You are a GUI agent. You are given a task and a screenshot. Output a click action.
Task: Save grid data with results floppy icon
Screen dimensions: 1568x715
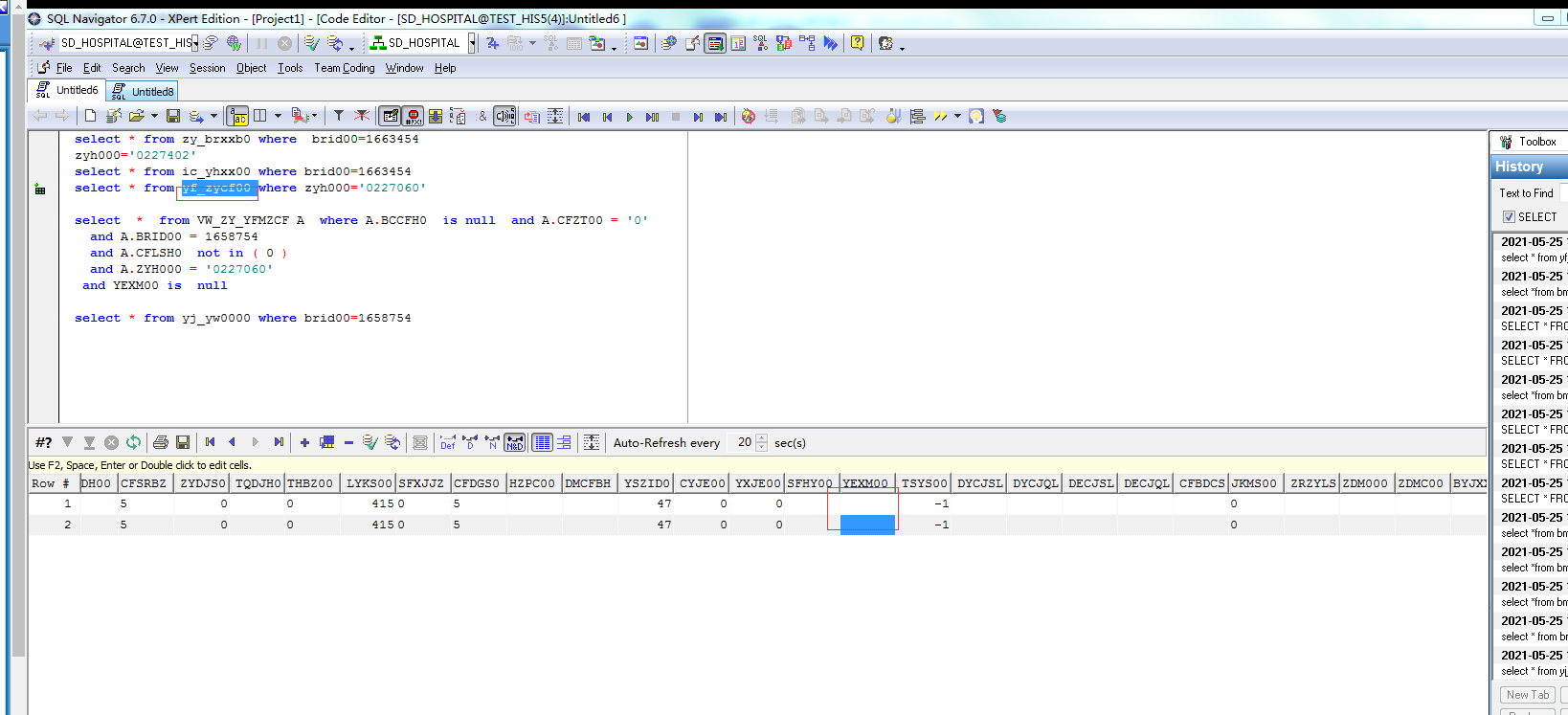[183, 442]
